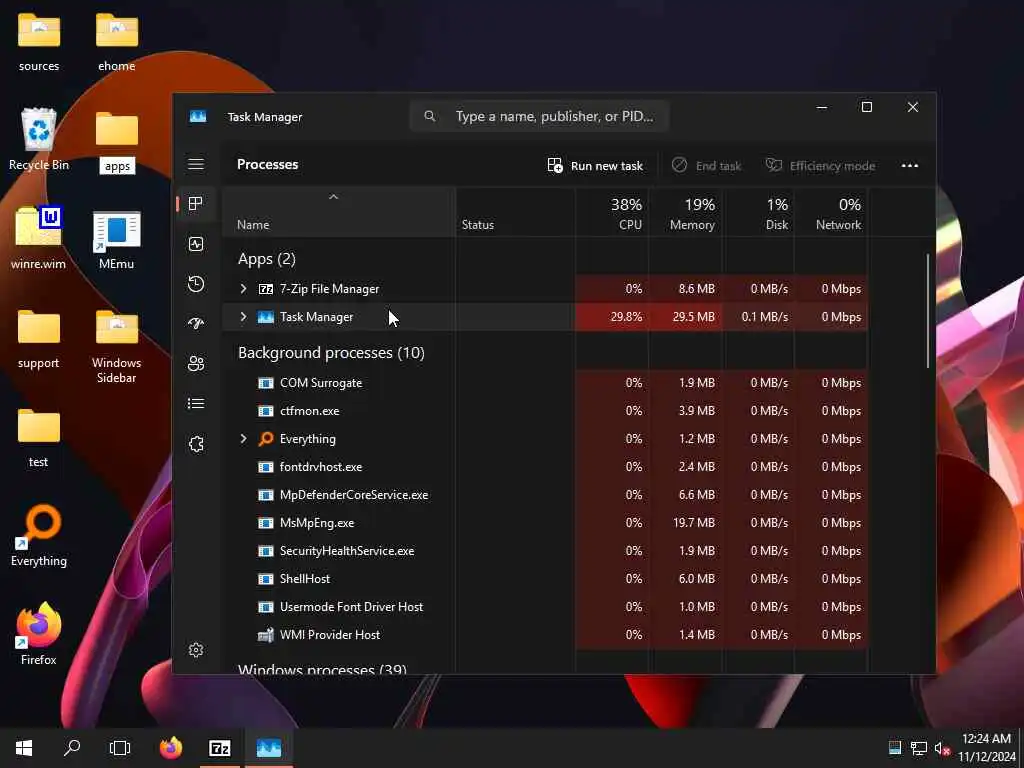1024x768 pixels.
Task: Select the COM Surrogate process row
Action: tap(545, 383)
